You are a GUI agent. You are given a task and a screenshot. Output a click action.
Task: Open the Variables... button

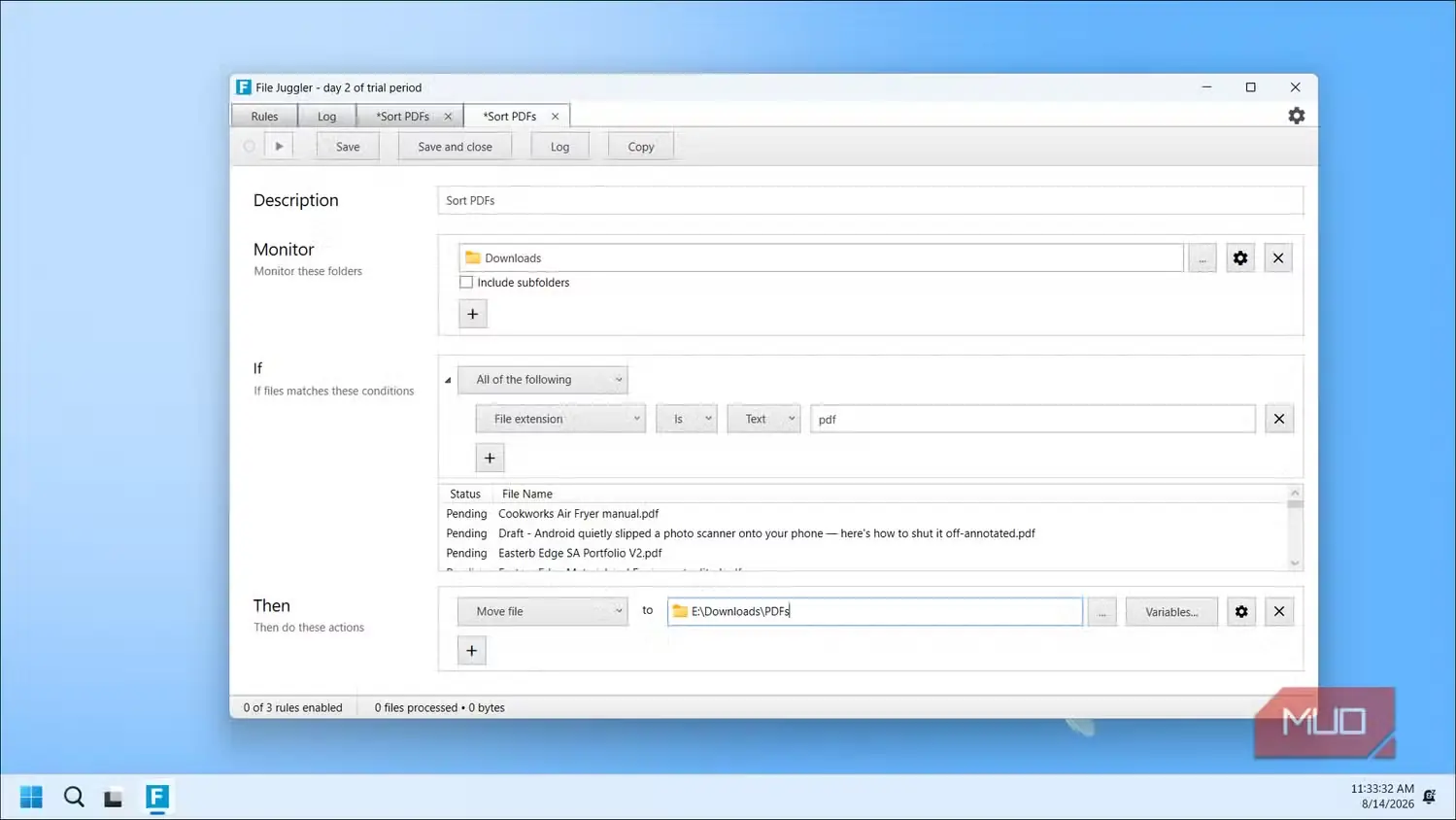(1171, 611)
